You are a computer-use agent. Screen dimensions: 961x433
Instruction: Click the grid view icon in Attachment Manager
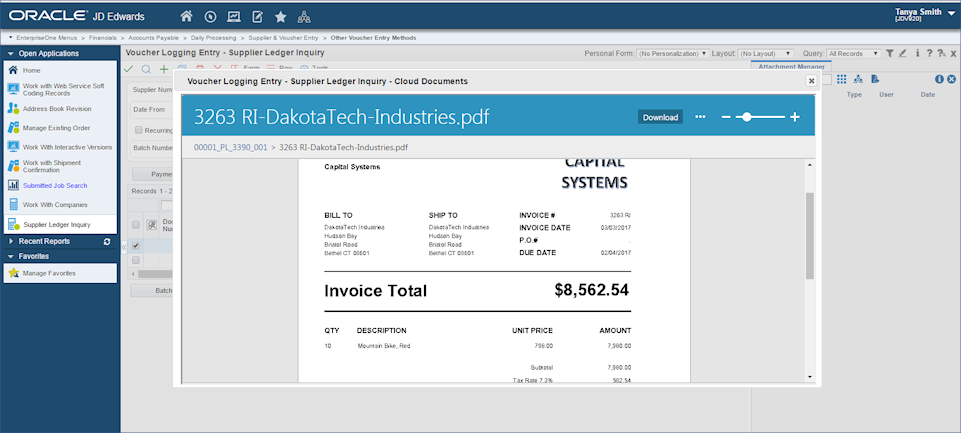(841, 79)
